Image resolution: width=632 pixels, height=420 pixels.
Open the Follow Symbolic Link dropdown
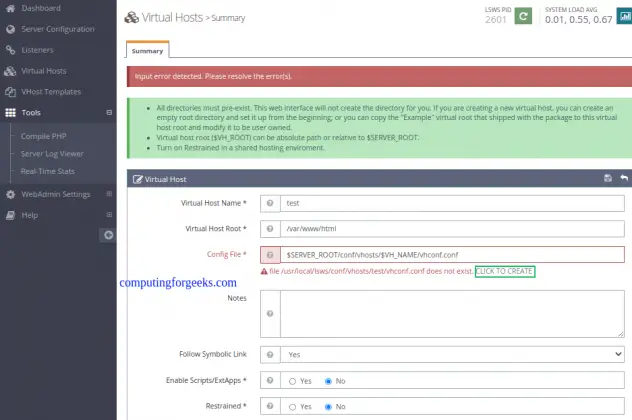[452, 354]
